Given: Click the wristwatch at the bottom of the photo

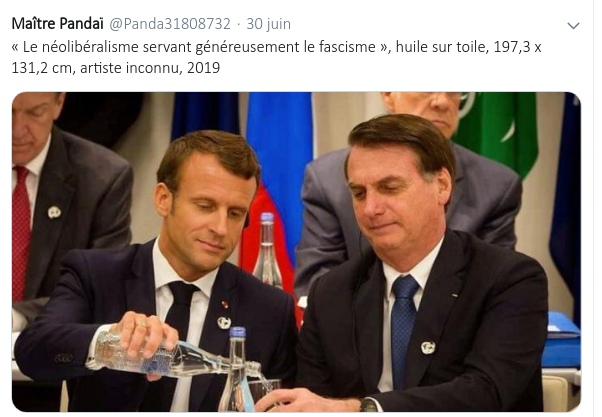Looking at the screenshot, I should point(369,405).
